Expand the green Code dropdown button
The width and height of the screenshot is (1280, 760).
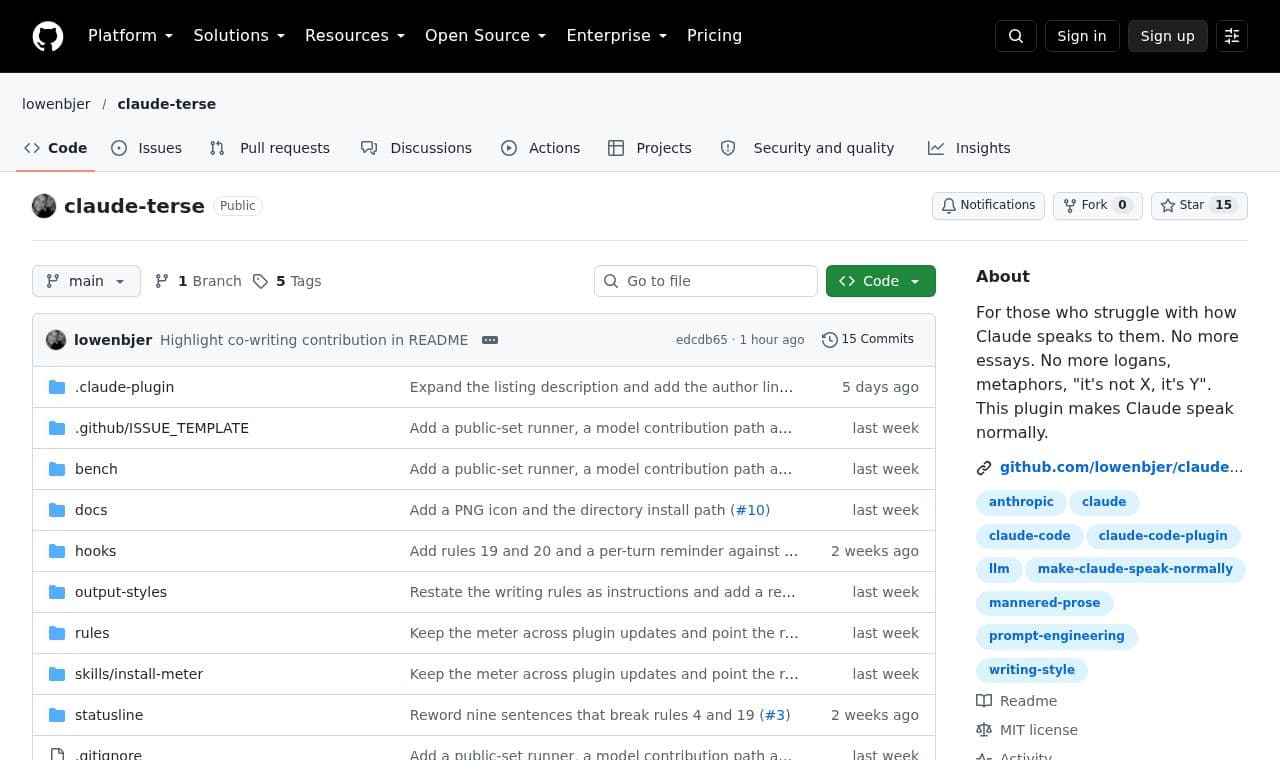pos(881,281)
